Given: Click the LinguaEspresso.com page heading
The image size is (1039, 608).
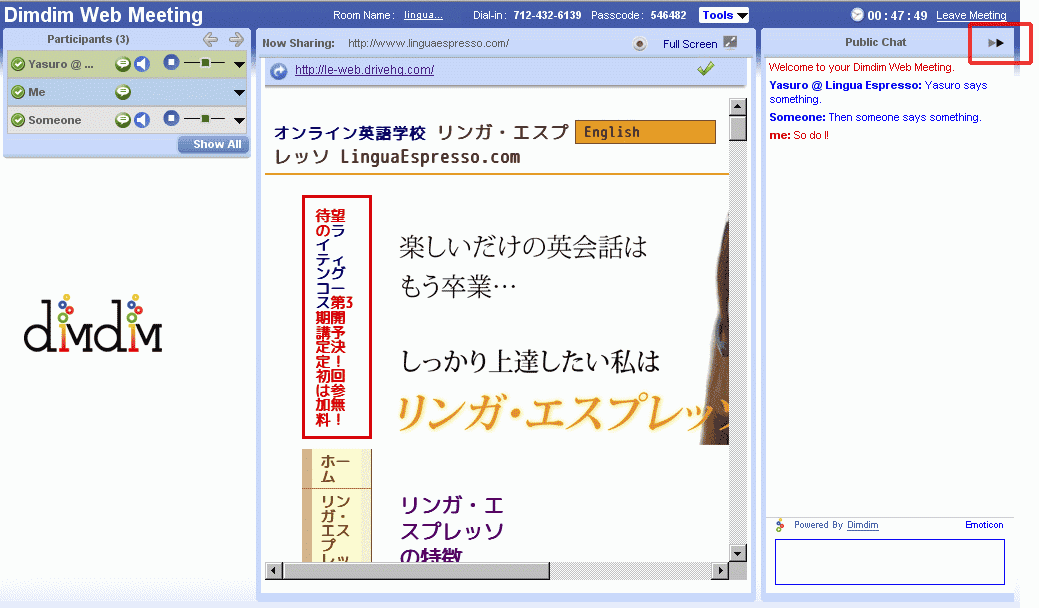Looking at the screenshot, I should [431, 158].
